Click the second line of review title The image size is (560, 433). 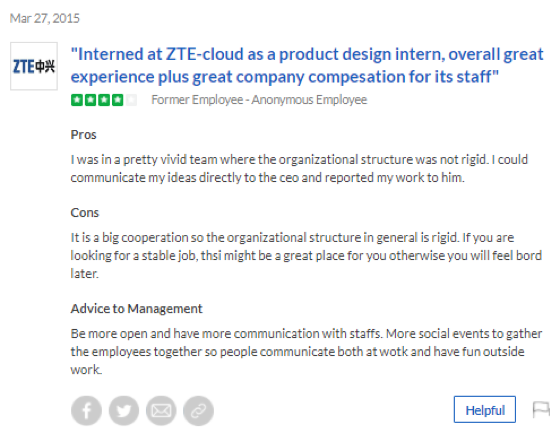[x=285, y=77]
